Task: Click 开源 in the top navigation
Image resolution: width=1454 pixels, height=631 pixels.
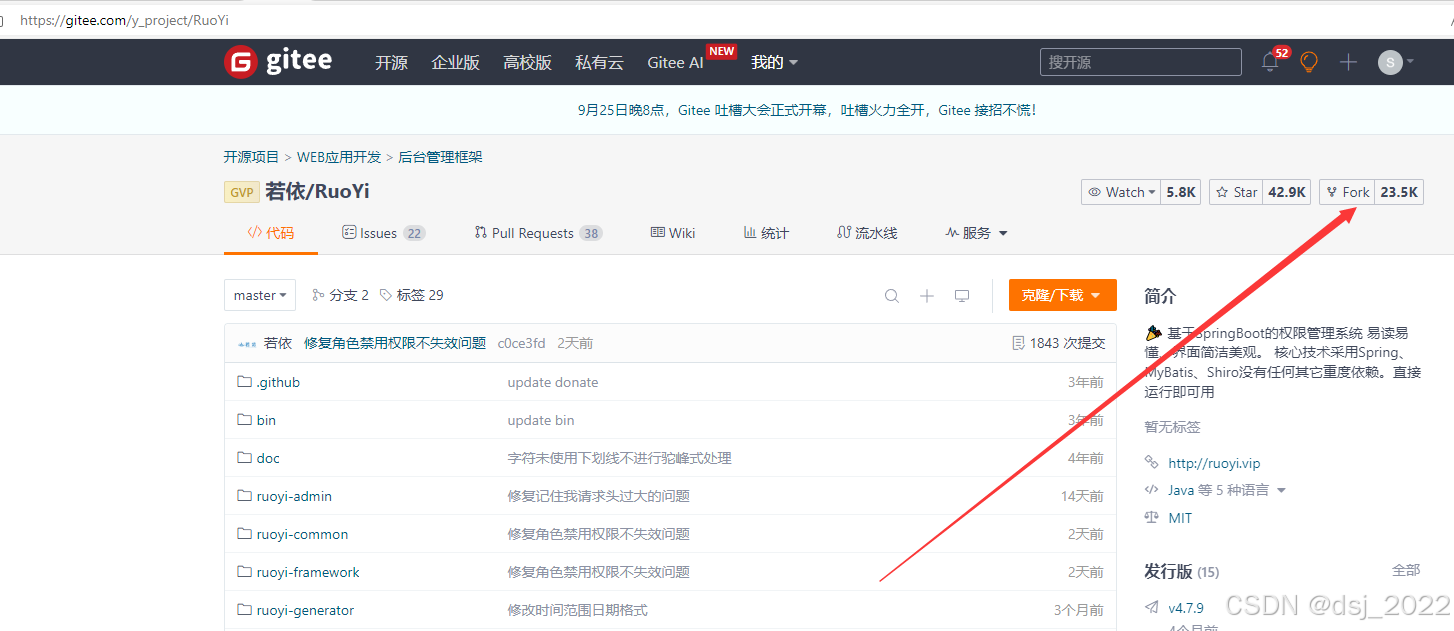Action: point(391,62)
